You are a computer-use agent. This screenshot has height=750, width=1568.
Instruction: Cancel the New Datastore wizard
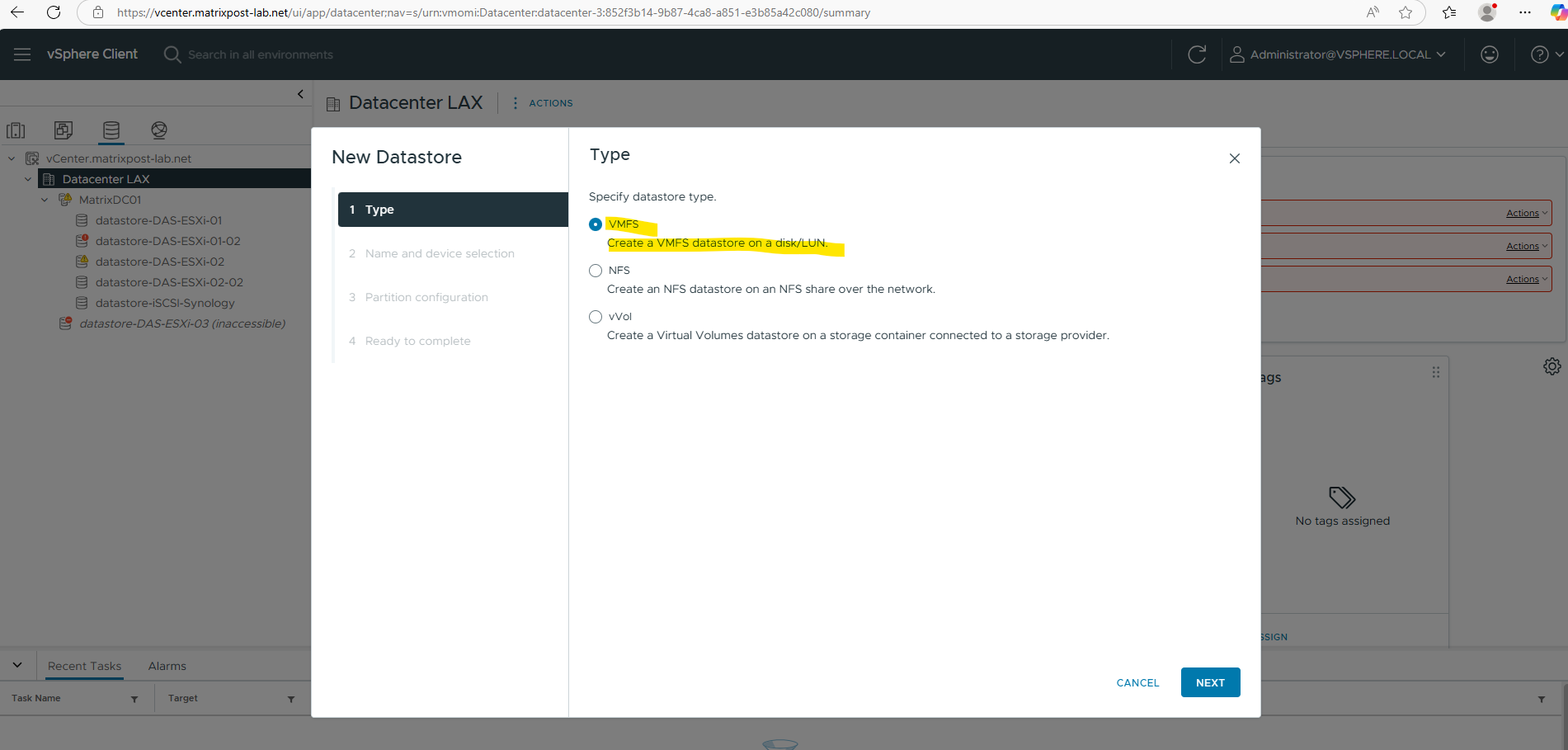click(x=1137, y=682)
